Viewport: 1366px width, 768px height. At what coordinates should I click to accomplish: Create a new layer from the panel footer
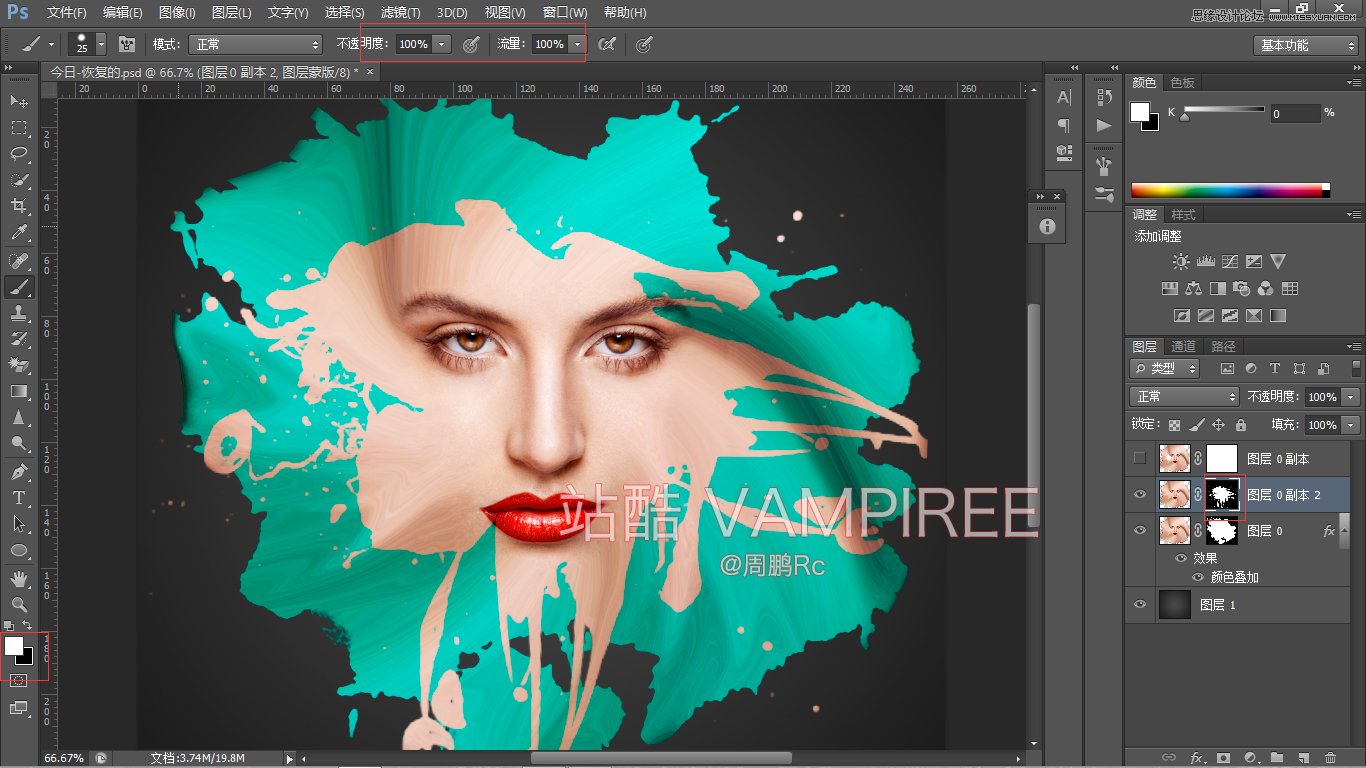pyautogui.click(x=1303, y=758)
